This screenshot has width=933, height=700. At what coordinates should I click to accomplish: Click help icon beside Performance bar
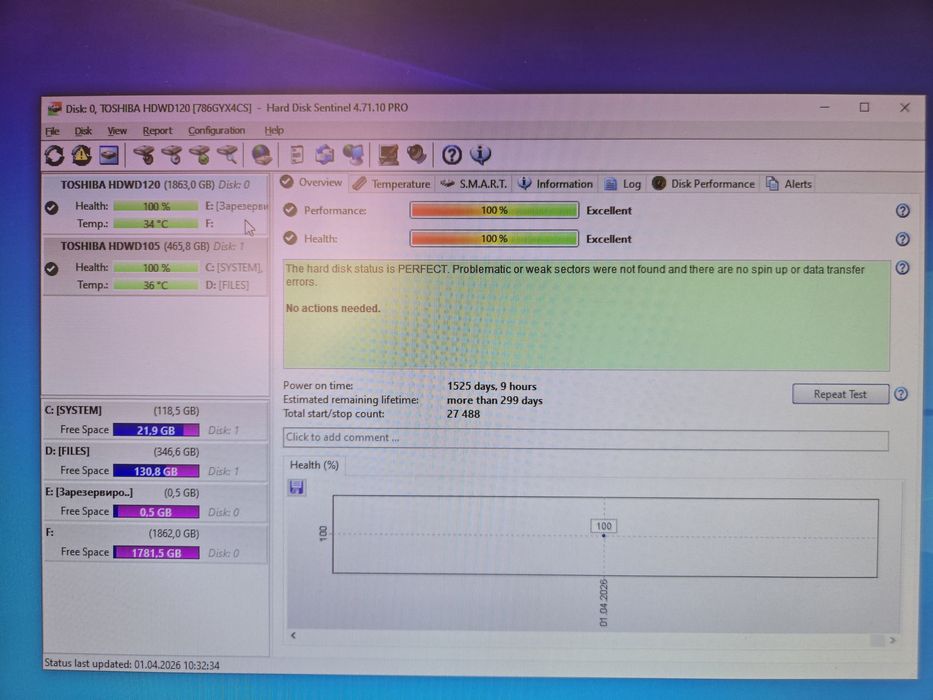902,211
